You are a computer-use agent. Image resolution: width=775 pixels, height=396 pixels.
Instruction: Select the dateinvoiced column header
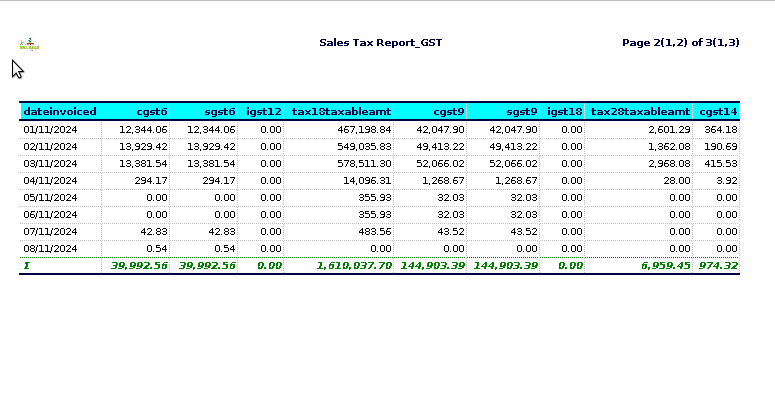point(60,112)
